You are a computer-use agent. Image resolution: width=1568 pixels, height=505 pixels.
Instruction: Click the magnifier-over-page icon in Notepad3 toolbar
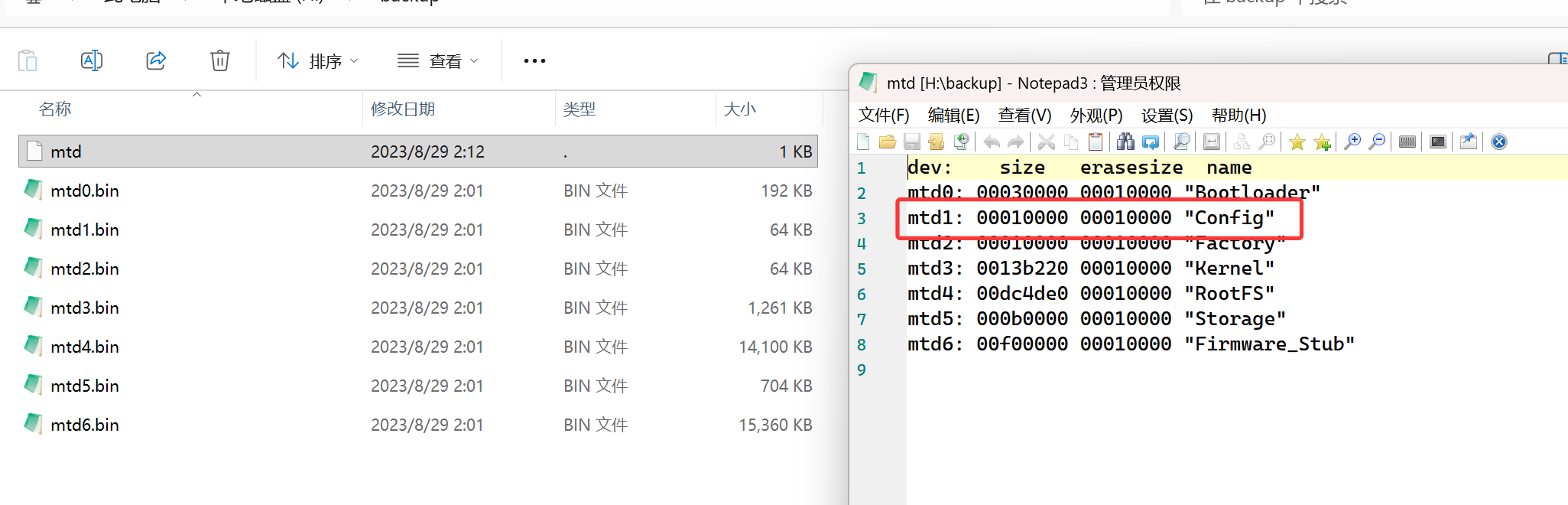[1181, 142]
